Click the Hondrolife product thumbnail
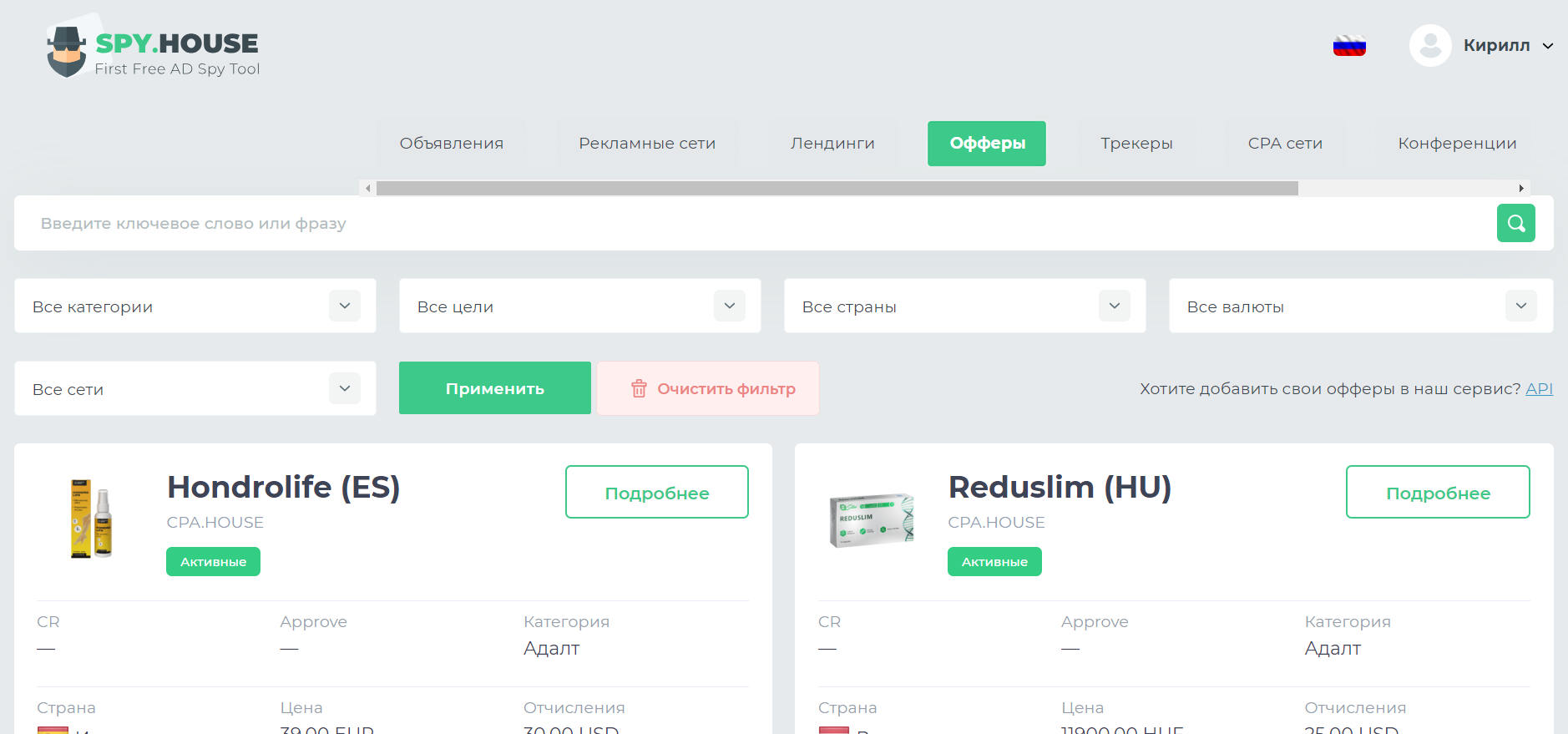Viewport: 1568px width, 734px height. point(92,519)
